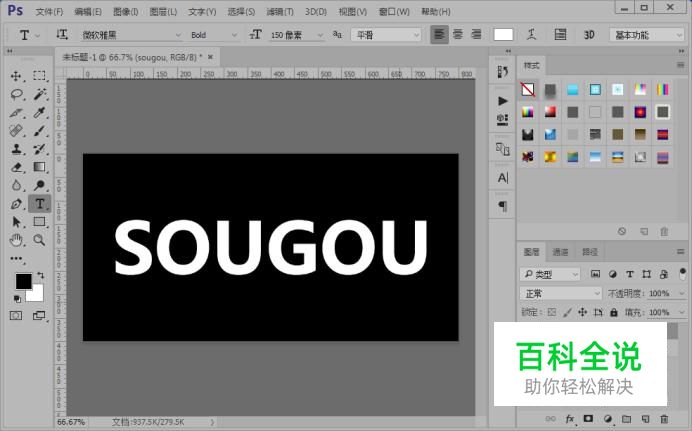Open the 滤镜(T) menu
Viewport: 692px width, 431px height.
coord(280,11)
